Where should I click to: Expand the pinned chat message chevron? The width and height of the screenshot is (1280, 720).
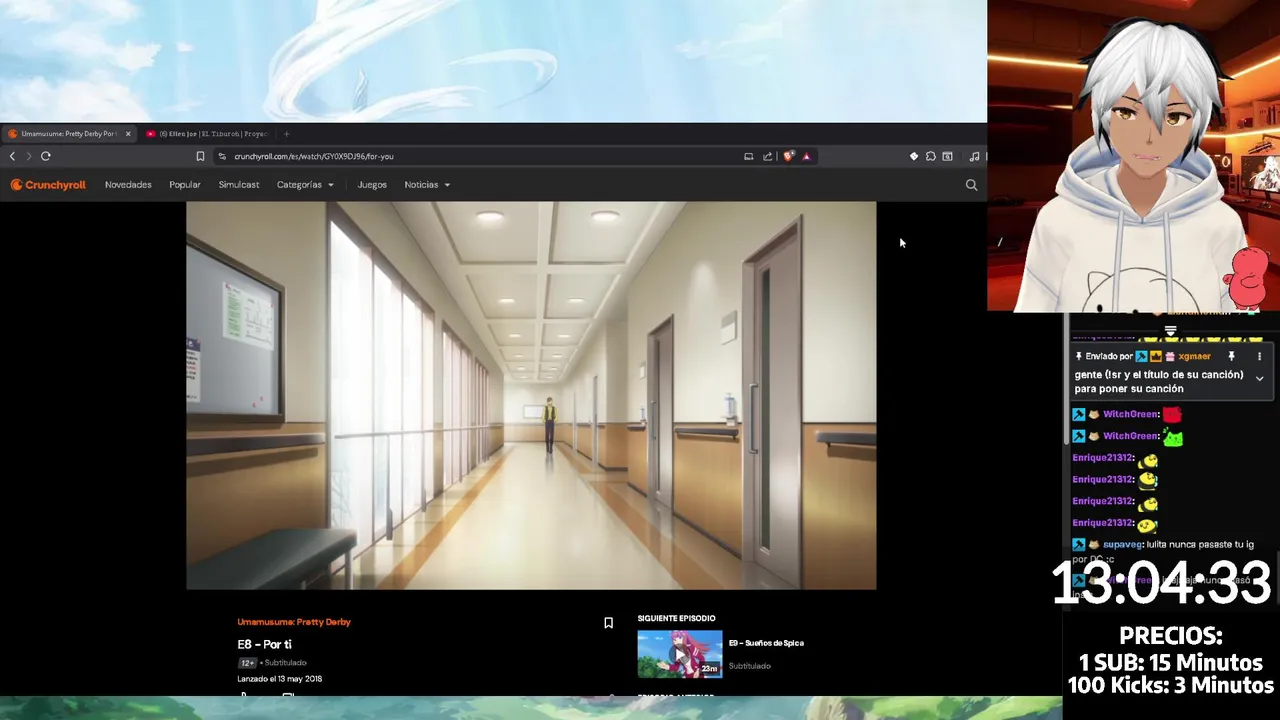tap(1259, 379)
